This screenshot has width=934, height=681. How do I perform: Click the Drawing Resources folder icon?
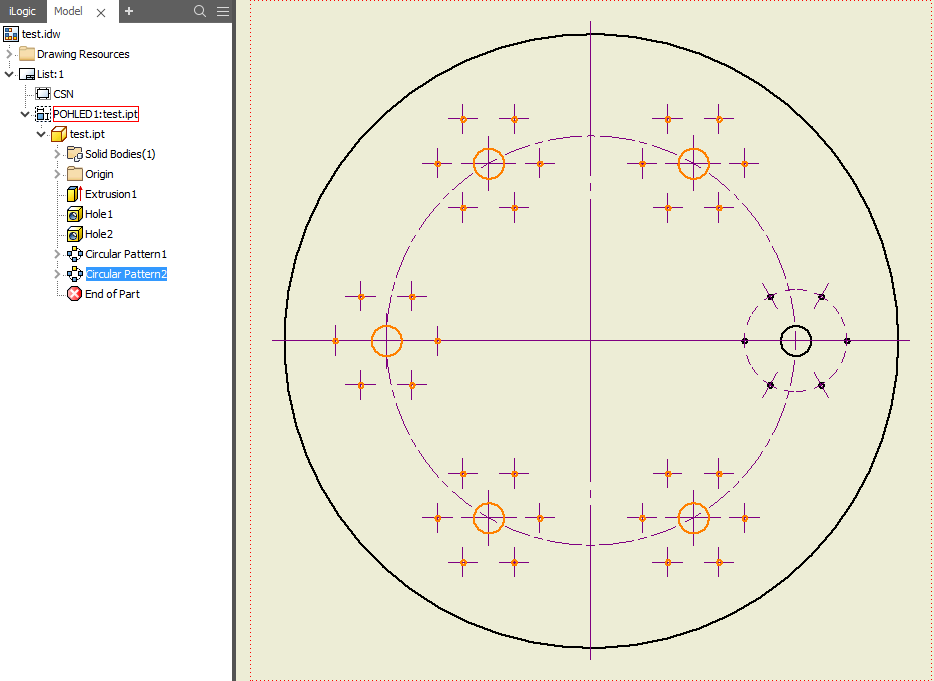coord(27,54)
